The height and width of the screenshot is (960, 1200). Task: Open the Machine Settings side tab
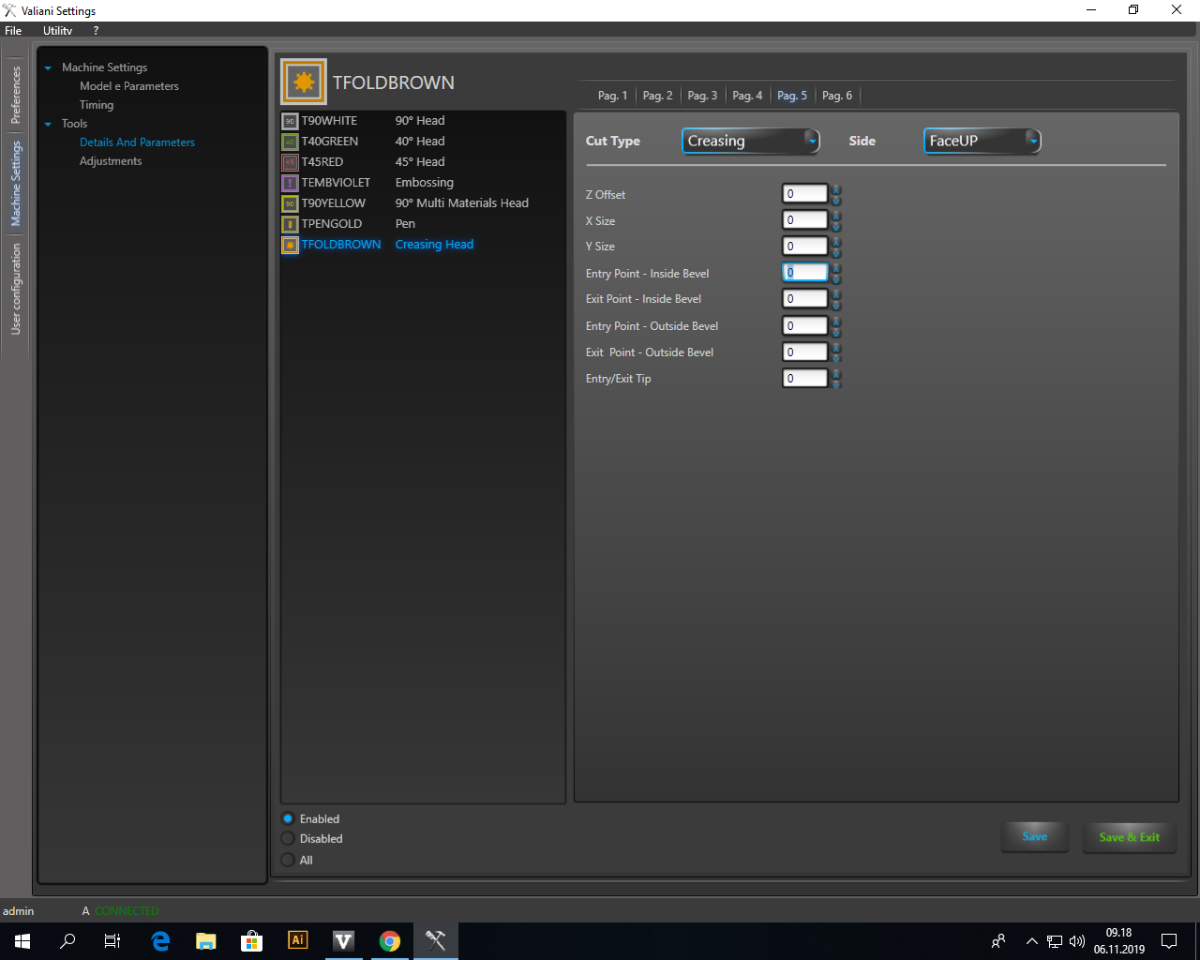point(15,183)
